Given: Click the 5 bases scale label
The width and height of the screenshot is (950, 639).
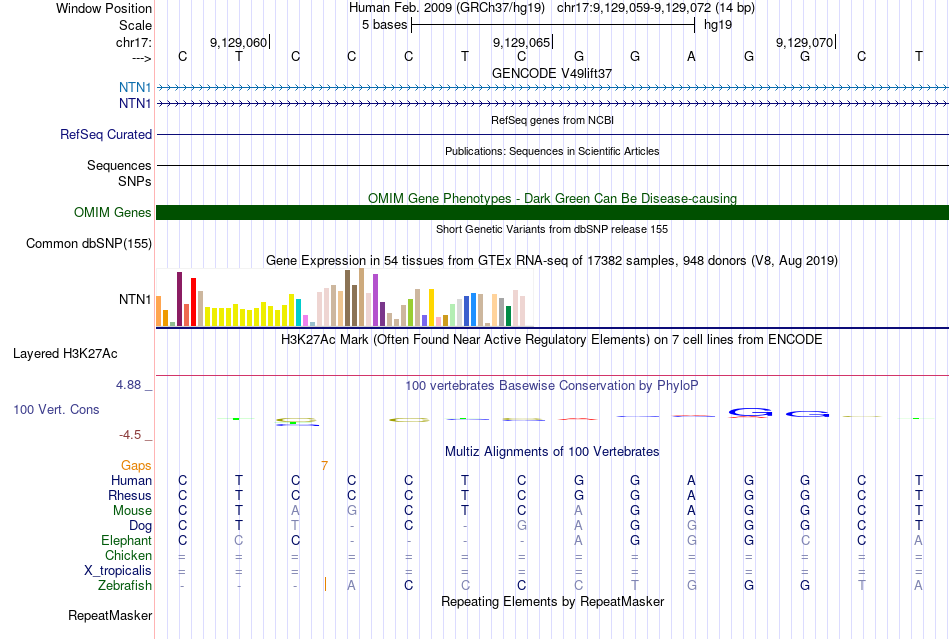Looking at the screenshot, I should (384, 25).
